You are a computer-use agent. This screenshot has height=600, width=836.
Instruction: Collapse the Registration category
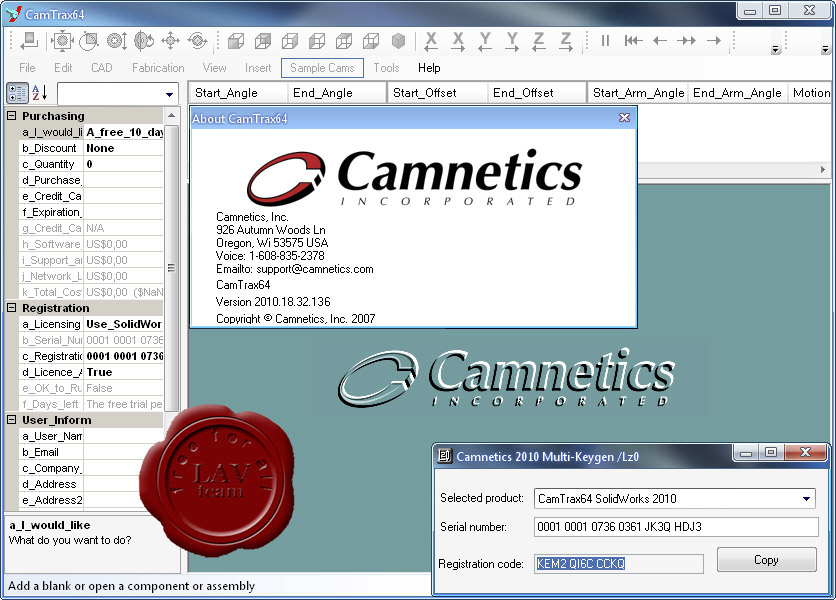point(11,308)
